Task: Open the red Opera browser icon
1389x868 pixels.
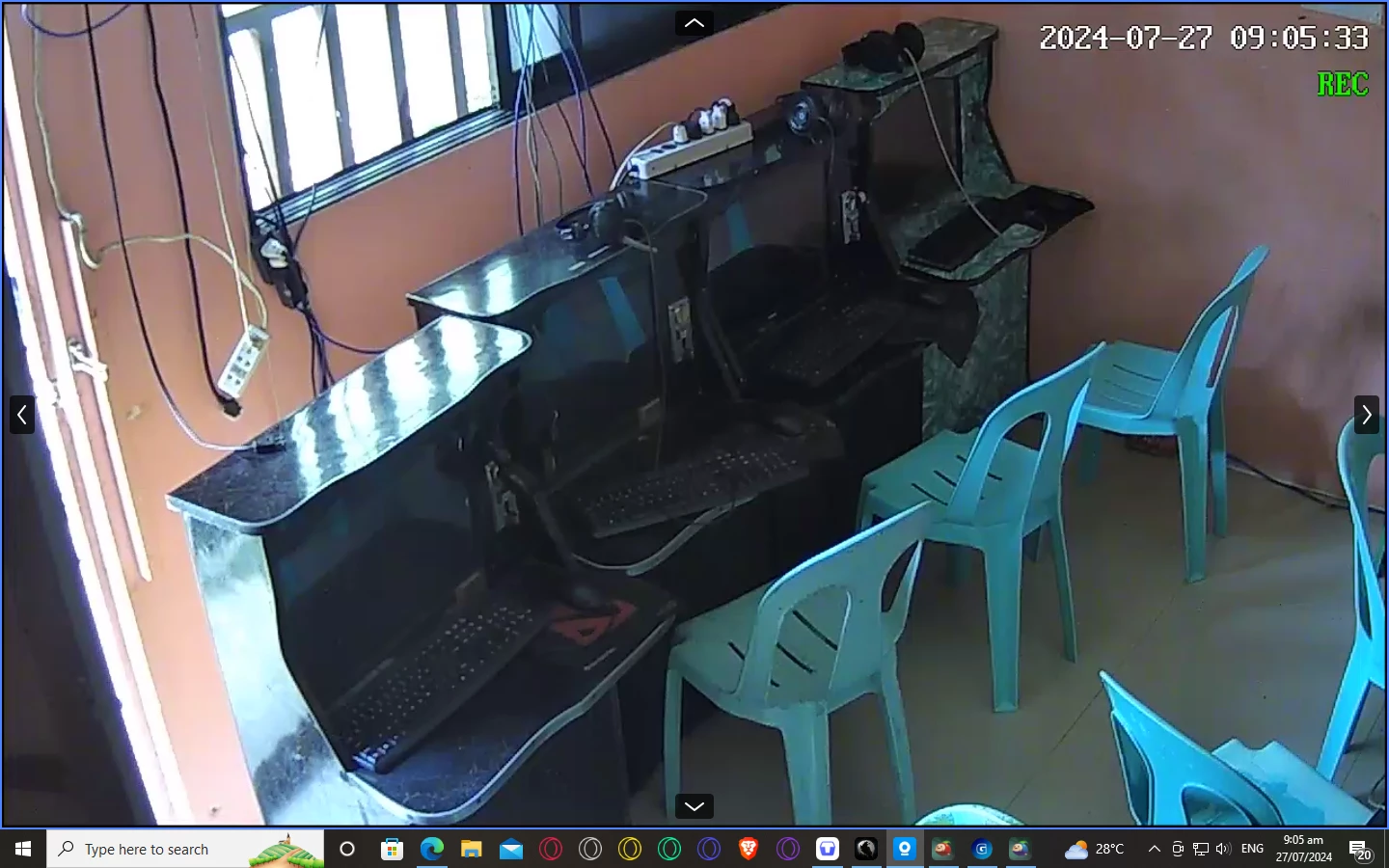Action: [x=550, y=849]
